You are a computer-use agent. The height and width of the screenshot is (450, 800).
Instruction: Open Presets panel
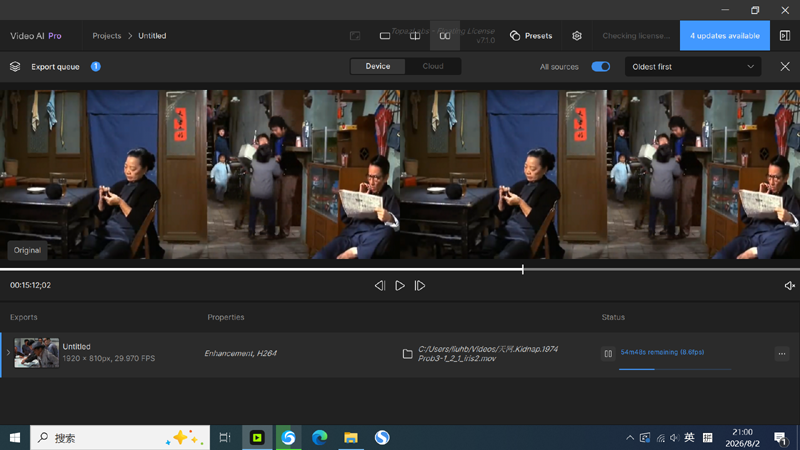[531, 36]
